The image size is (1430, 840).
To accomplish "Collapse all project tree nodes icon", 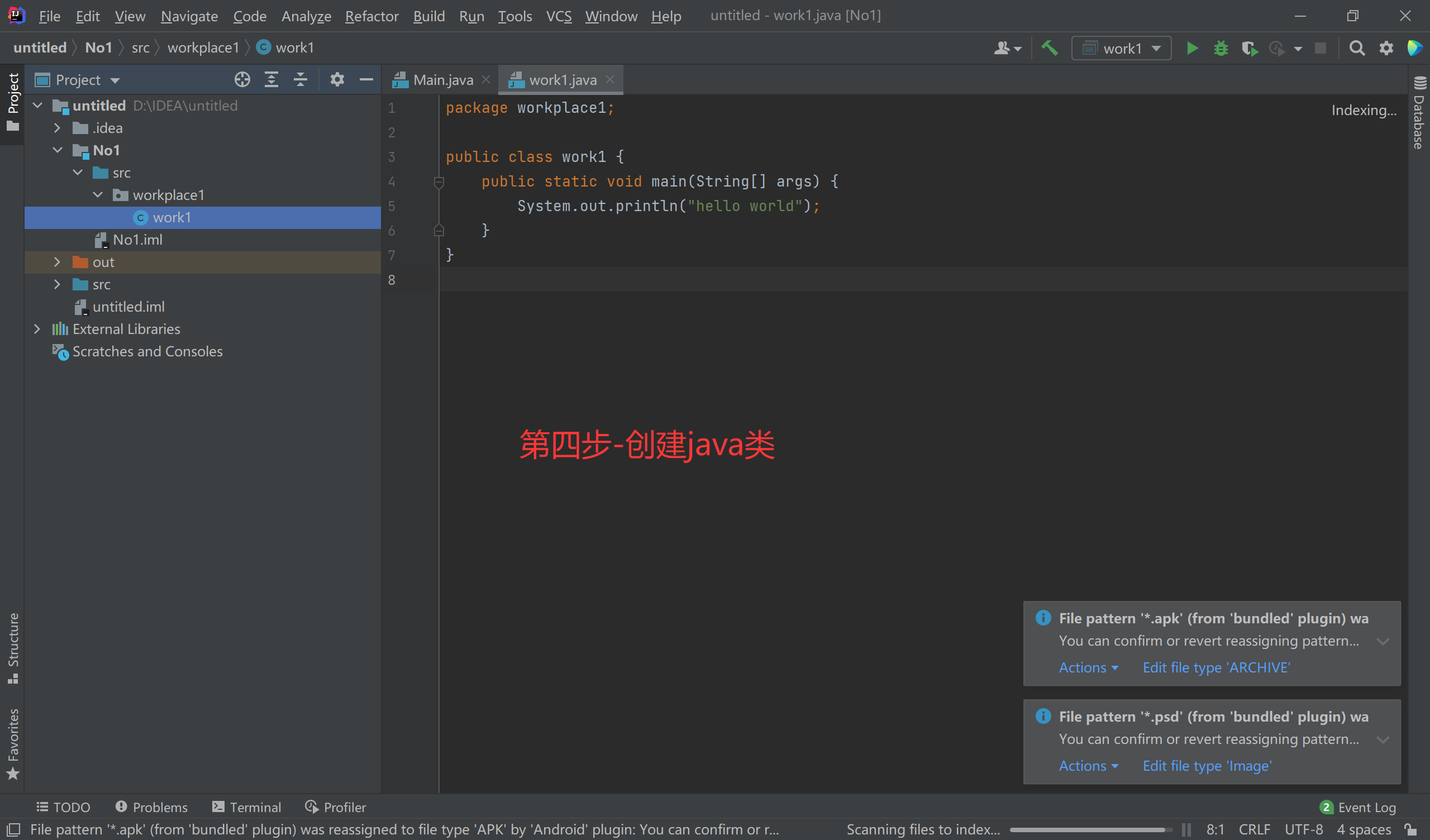I will click(300, 80).
